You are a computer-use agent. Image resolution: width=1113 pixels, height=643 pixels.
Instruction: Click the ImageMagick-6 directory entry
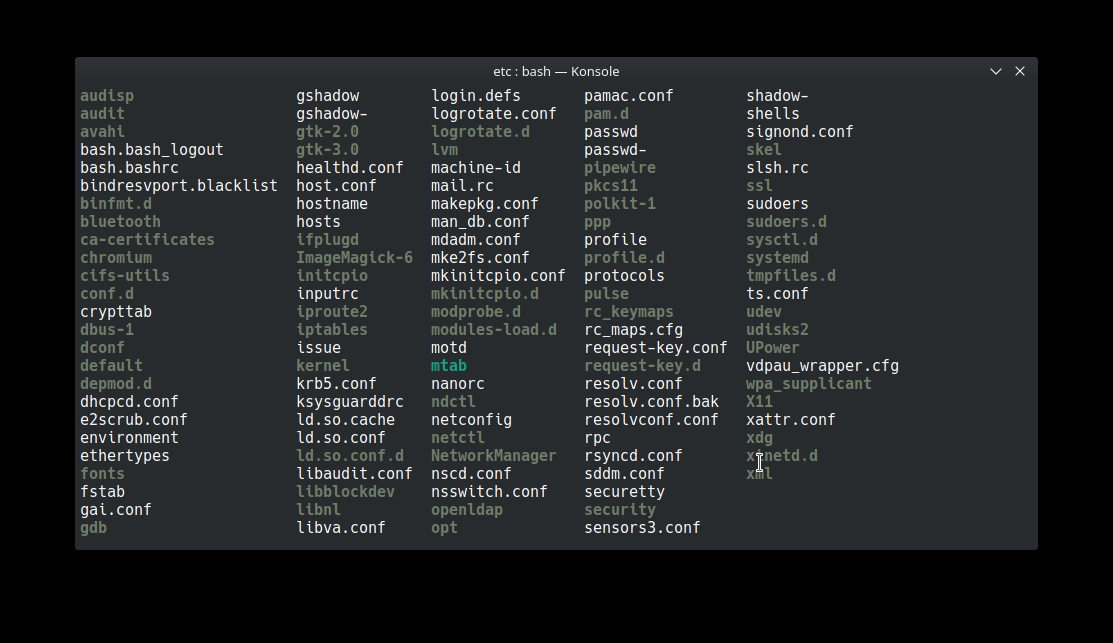coord(354,258)
